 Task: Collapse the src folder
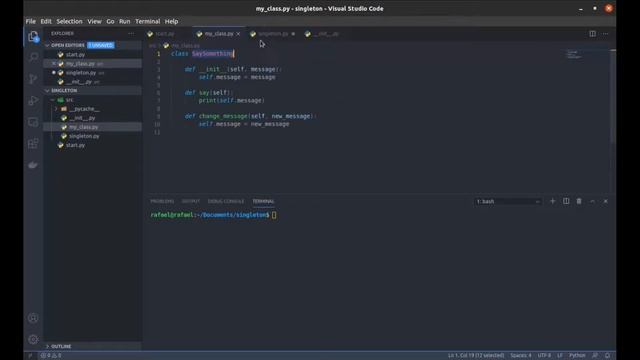53,100
